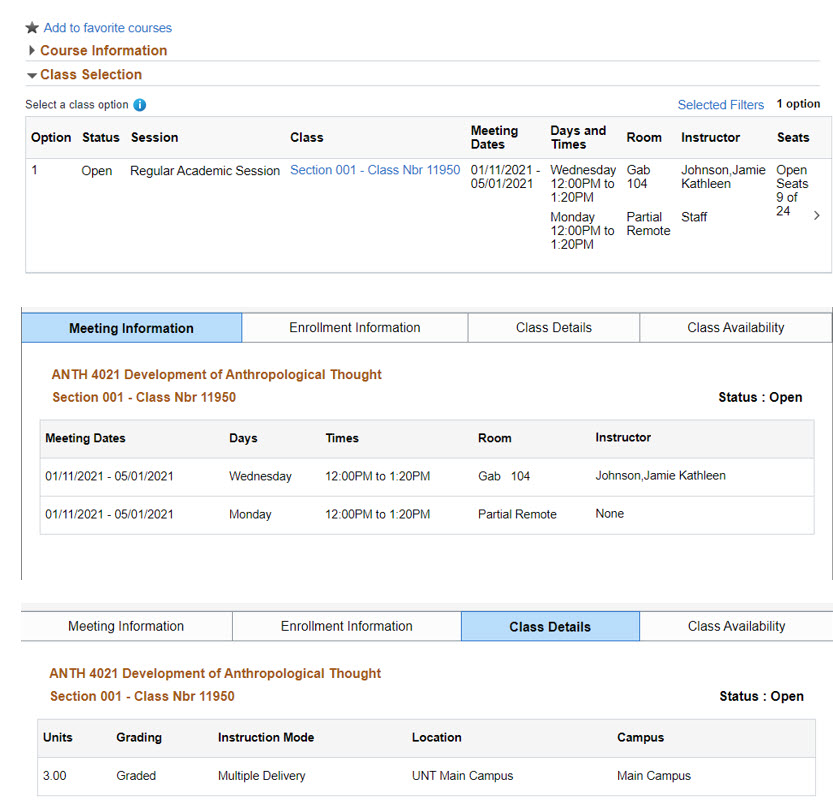Click the favorite star icon

[x=32, y=28]
